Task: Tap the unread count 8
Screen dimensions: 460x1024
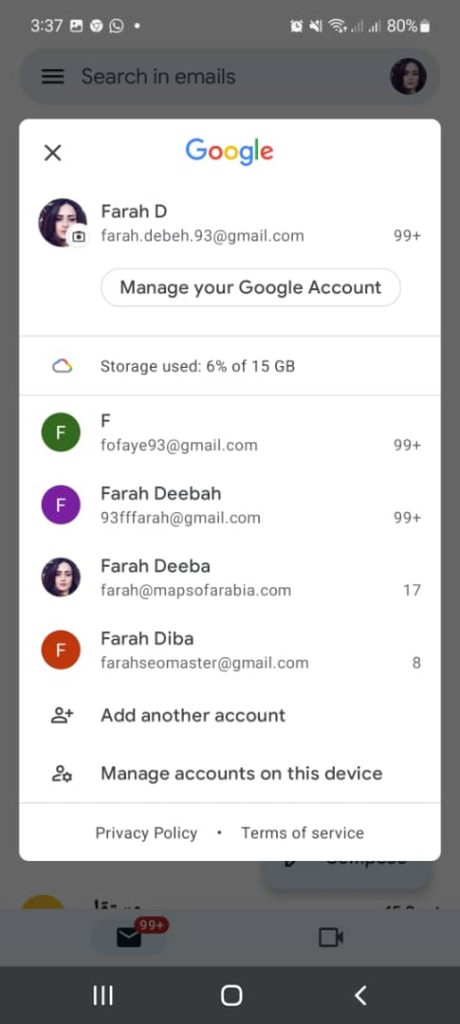Action: [416, 663]
